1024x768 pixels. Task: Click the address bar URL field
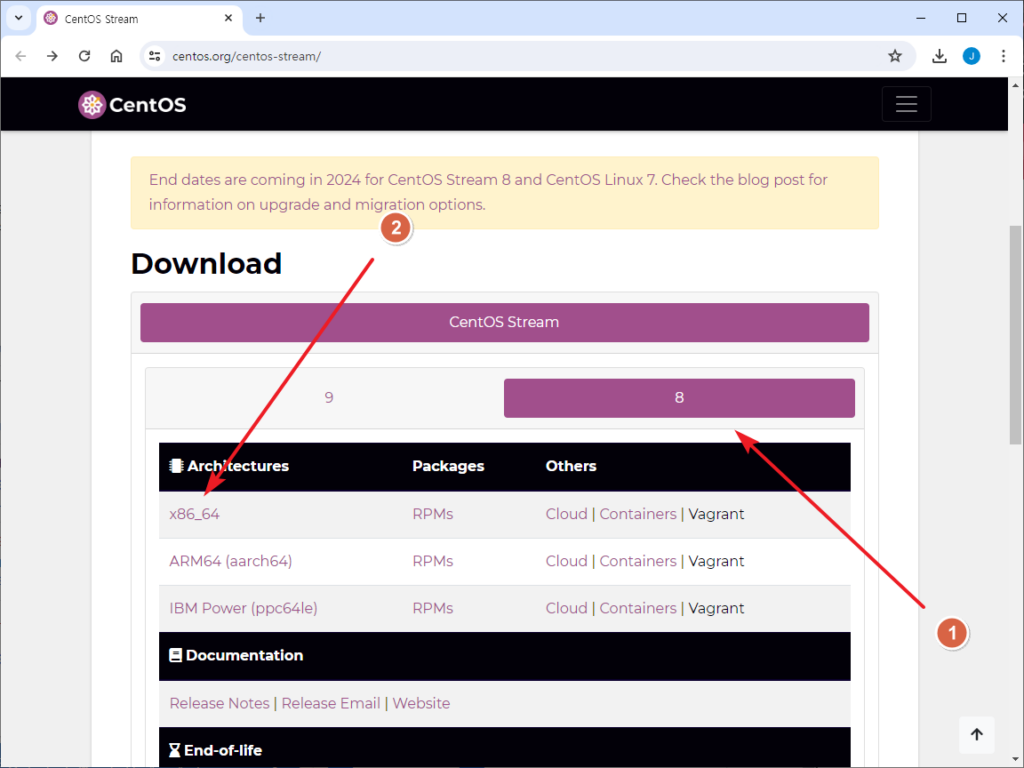500,56
